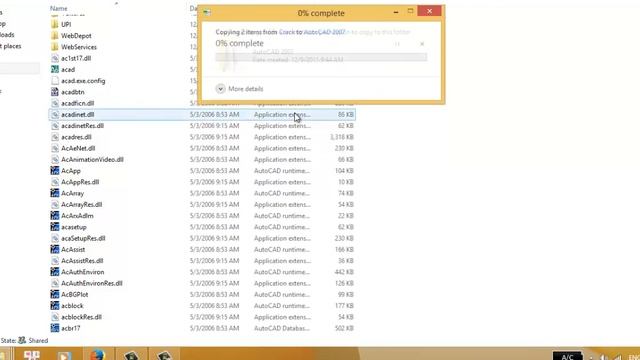Click the 442 KB size value
The width and height of the screenshot is (640, 360).
[344, 272]
